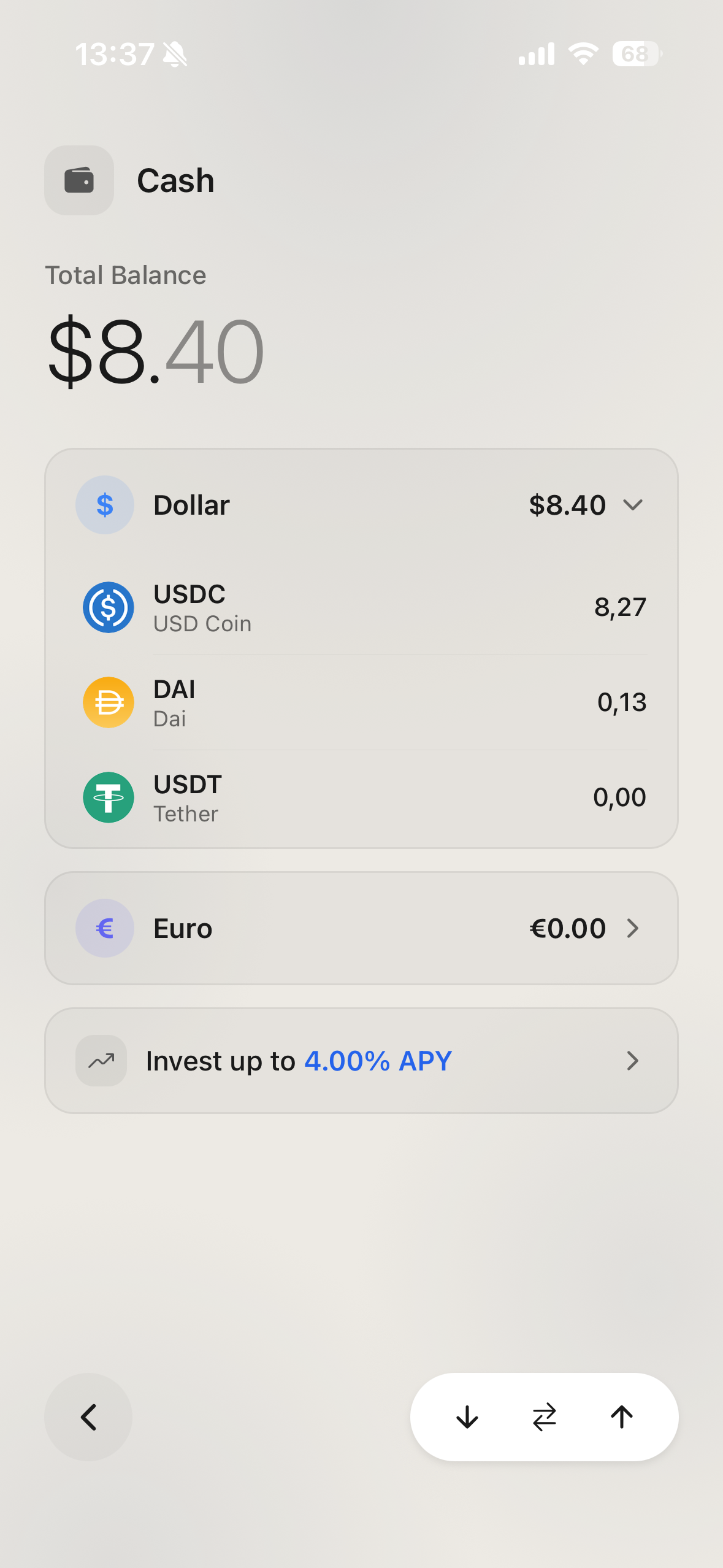Screen dimensions: 723x1568
Task: Select the USDC USD Coin row
Action: pyautogui.click(x=362, y=607)
